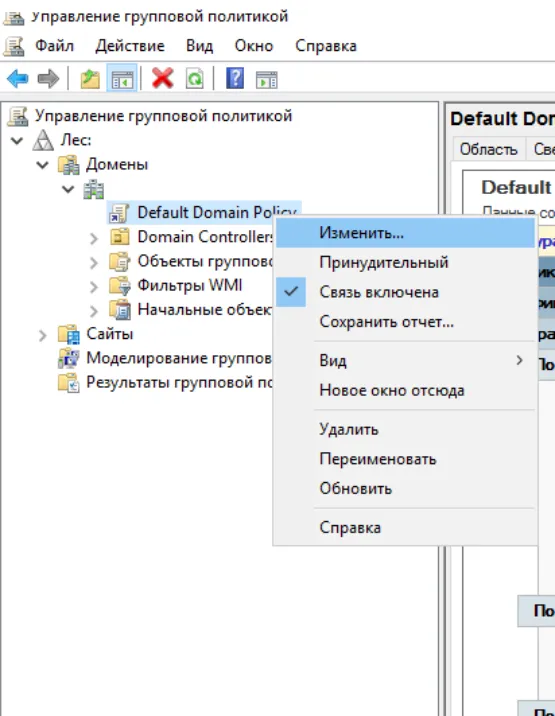Select the Domain Controllers tree label
The height and width of the screenshot is (716, 555).
205,237
